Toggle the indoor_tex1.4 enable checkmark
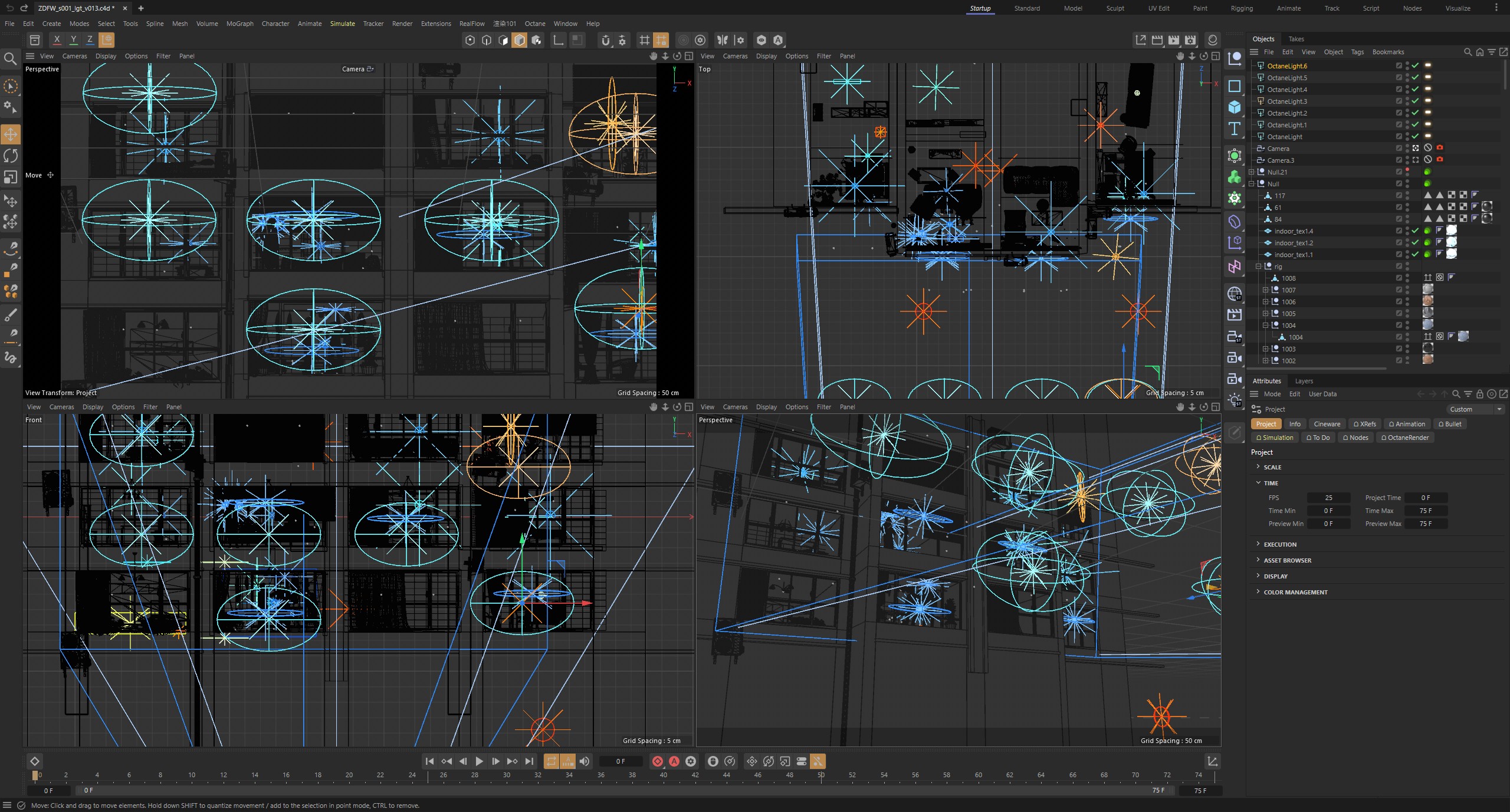1510x812 pixels. click(1415, 231)
